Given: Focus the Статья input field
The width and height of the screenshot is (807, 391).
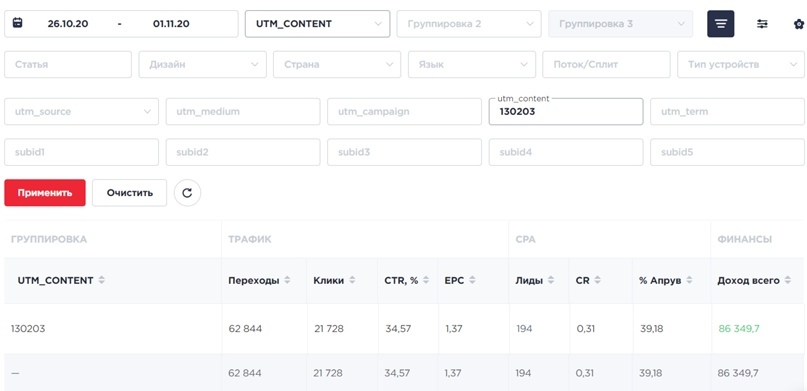Looking at the screenshot, I should click(68, 64).
